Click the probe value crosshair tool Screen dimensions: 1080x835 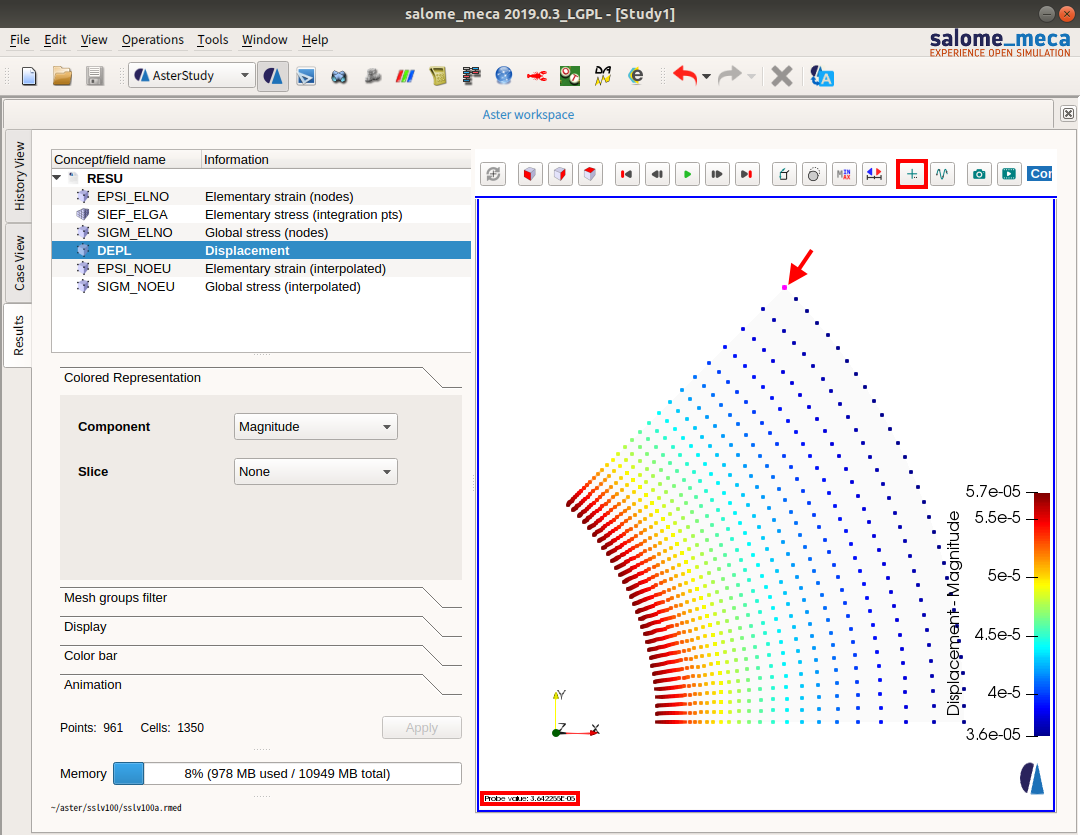pyautogui.click(x=912, y=174)
